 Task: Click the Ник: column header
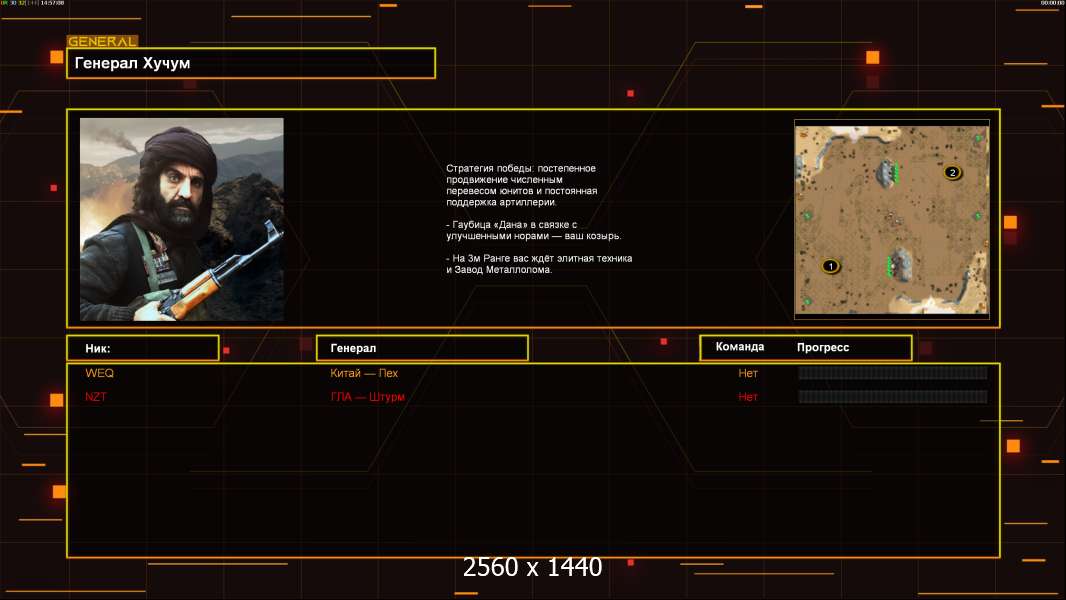[143, 348]
